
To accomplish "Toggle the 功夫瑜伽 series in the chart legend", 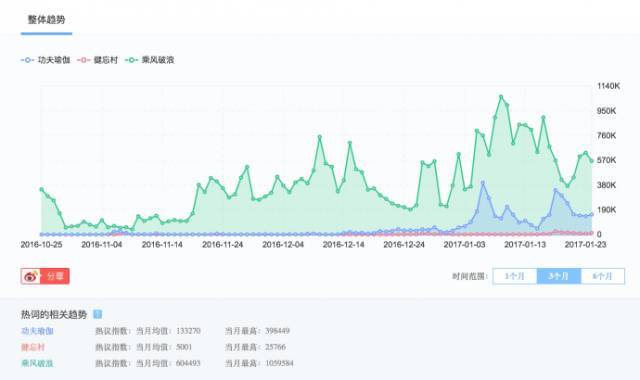I will (45, 60).
